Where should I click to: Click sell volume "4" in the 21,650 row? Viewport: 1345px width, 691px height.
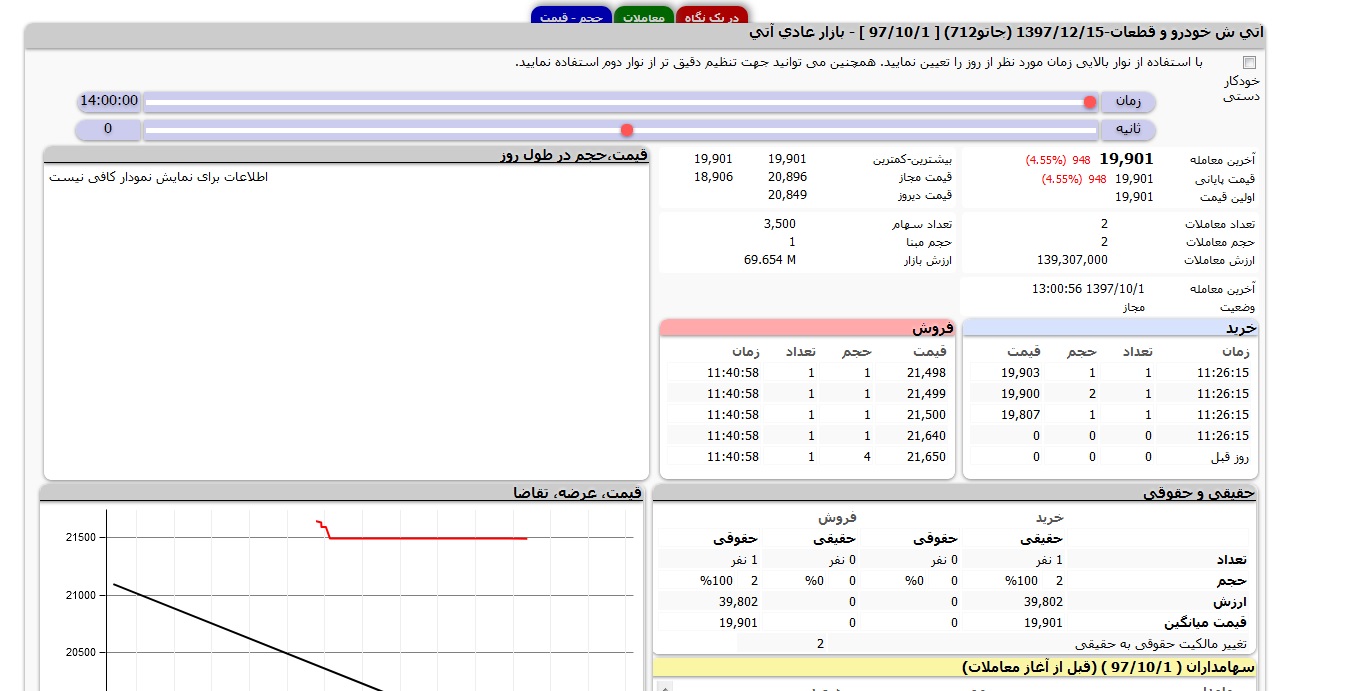pyautogui.click(x=868, y=457)
